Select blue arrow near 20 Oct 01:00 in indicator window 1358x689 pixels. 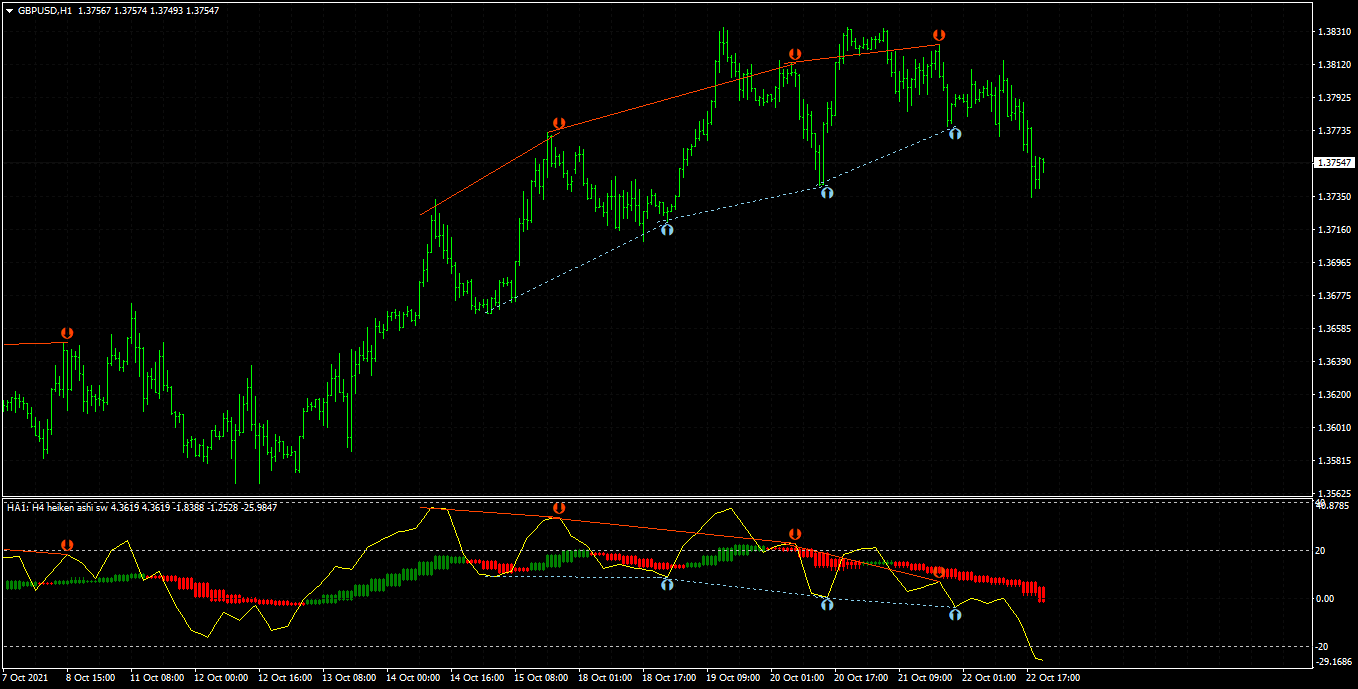pyautogui.click(x=827, y=604)
